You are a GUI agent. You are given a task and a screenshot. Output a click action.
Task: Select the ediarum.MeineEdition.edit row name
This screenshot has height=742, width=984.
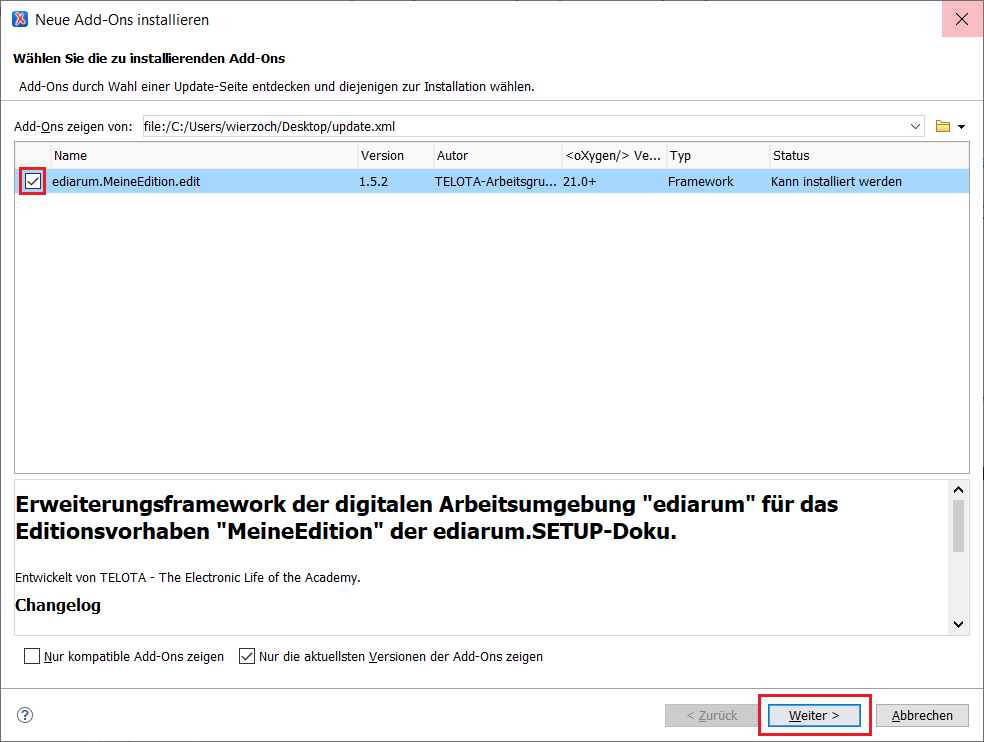pos(126,181)
